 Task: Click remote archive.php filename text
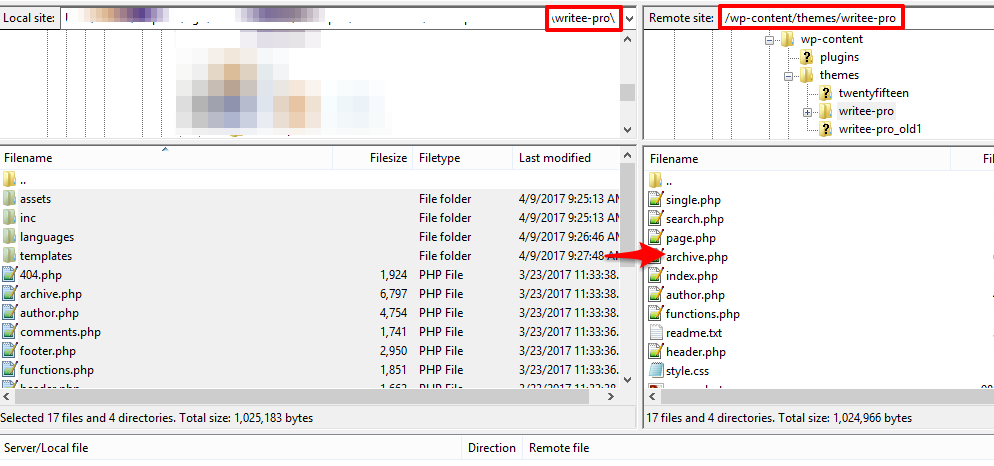click(x=697, y=257)
